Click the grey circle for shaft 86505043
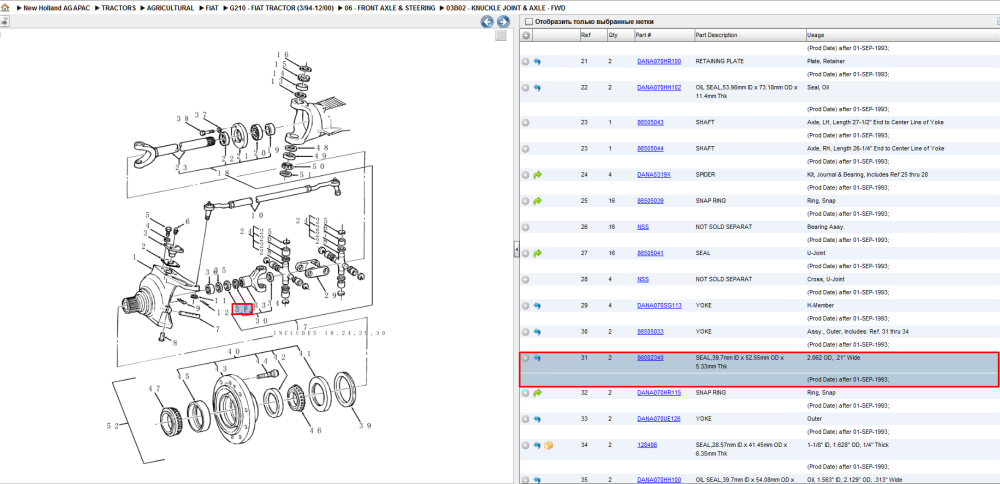Image resolution: width=1000 pixels, height=484 pixels. pyautogui.click(x=526, y=122)
